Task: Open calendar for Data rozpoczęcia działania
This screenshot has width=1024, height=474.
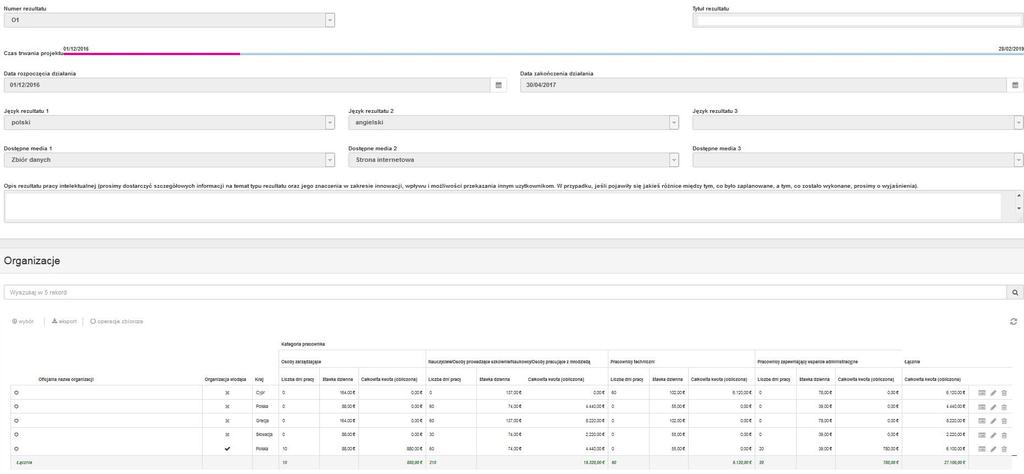Action: click(x=498, y=85)
